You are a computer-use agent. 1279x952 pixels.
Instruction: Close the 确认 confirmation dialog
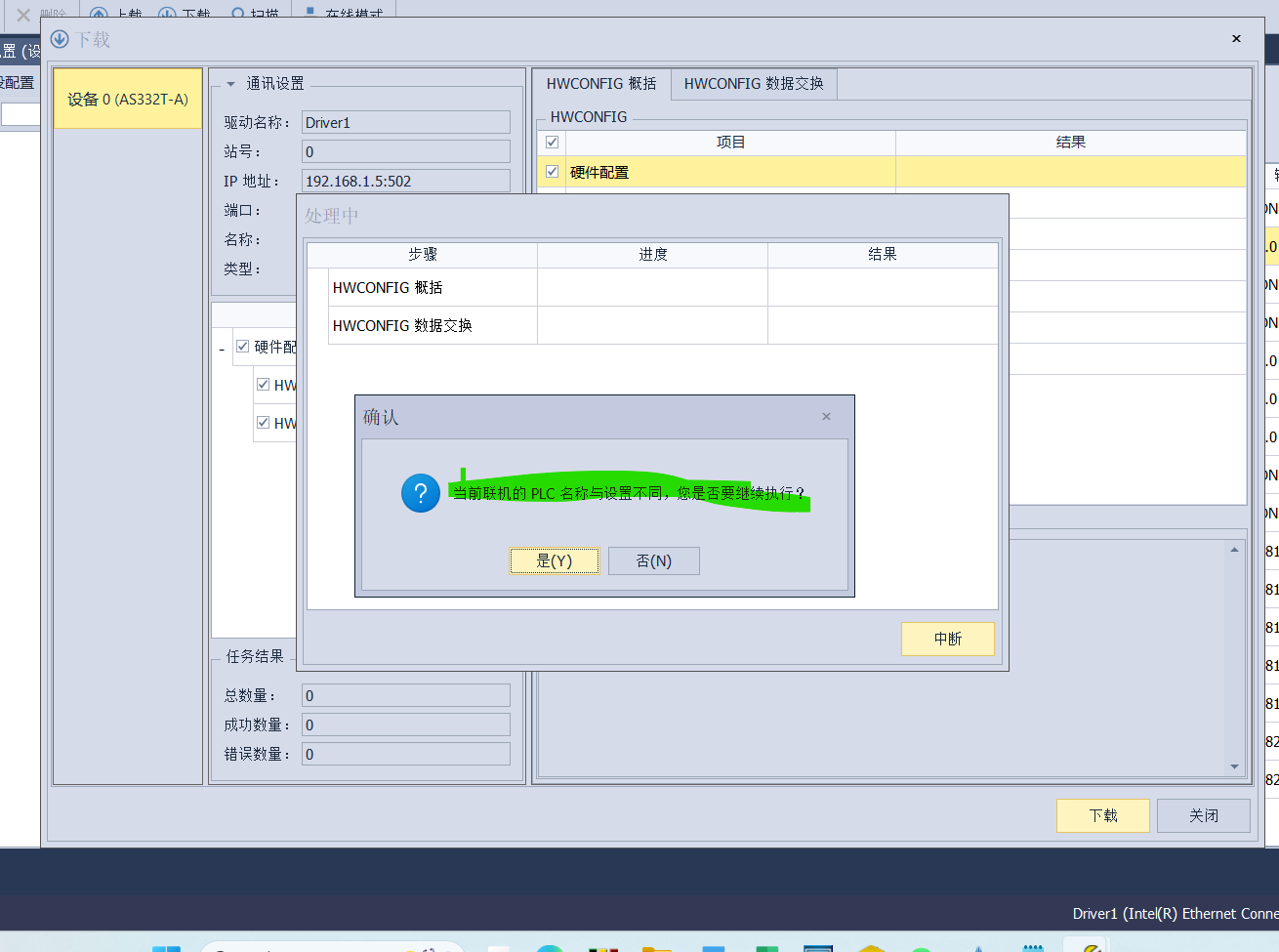pyautogui.click(x=826, y=417)
